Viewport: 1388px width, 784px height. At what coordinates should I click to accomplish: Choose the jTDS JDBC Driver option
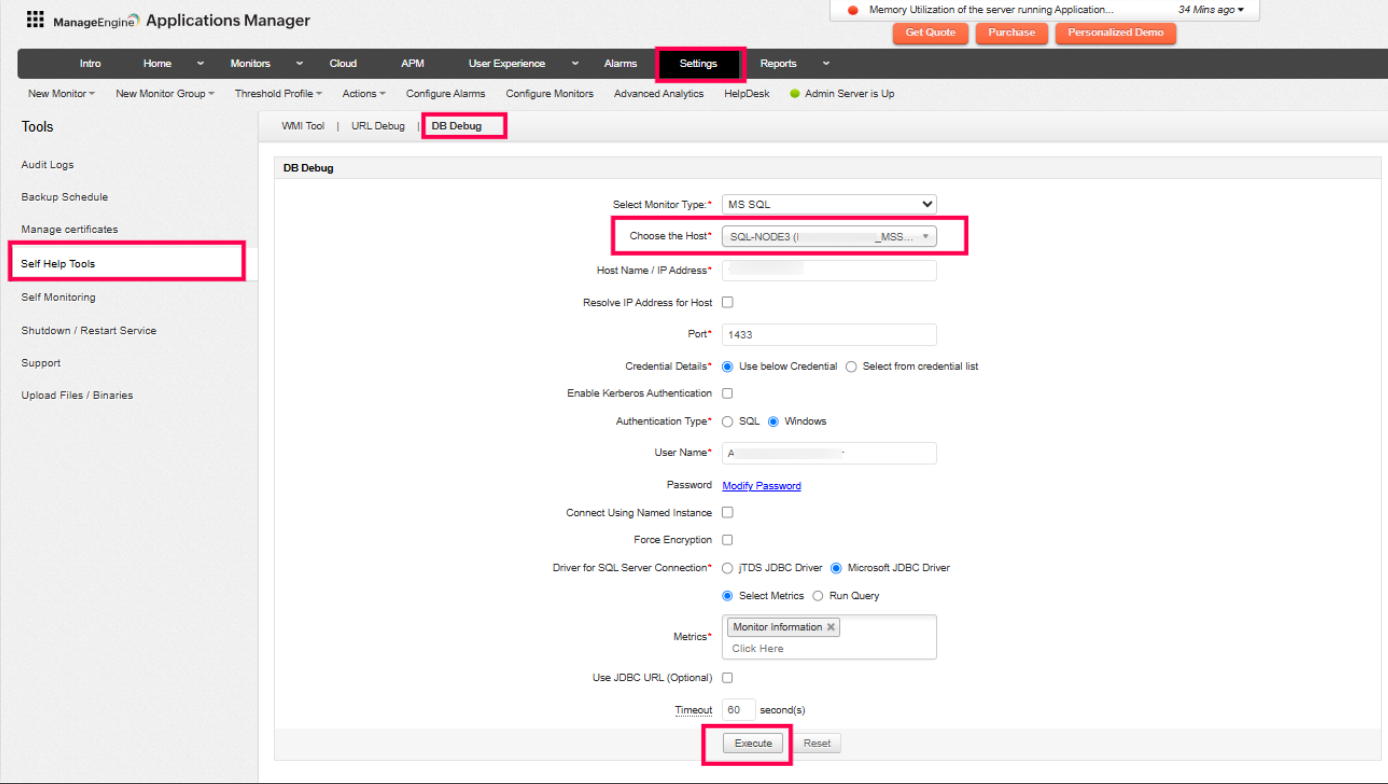point(728,568)
